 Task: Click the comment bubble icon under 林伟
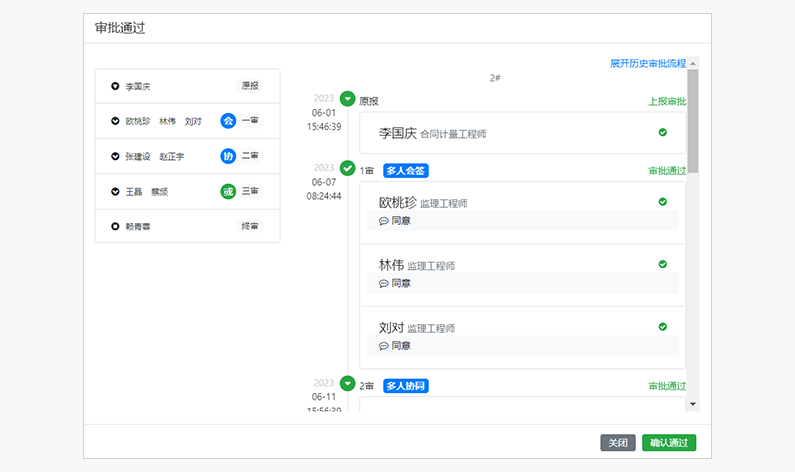click(384, 284)
